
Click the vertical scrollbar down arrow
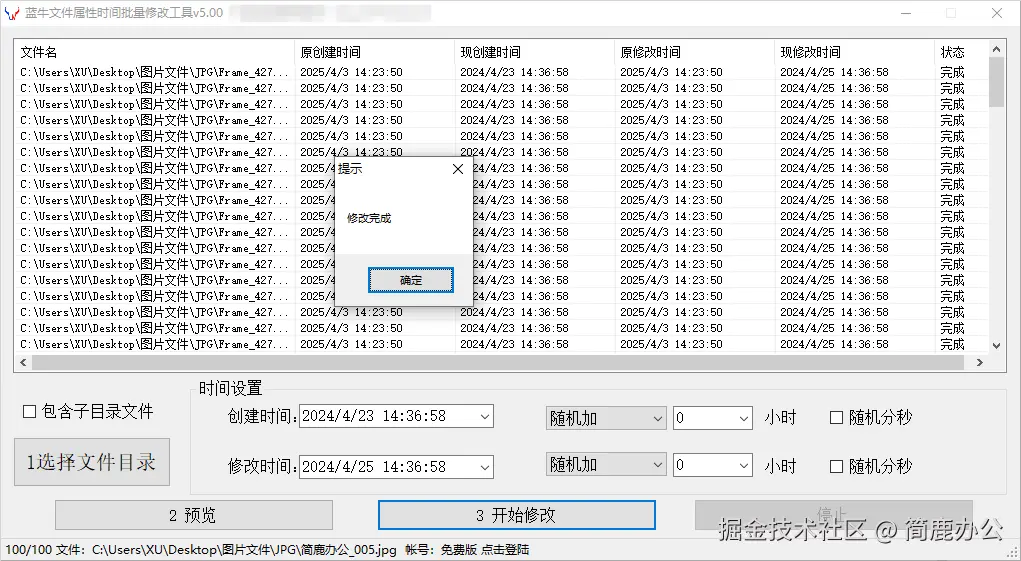(x=996, y=346)
